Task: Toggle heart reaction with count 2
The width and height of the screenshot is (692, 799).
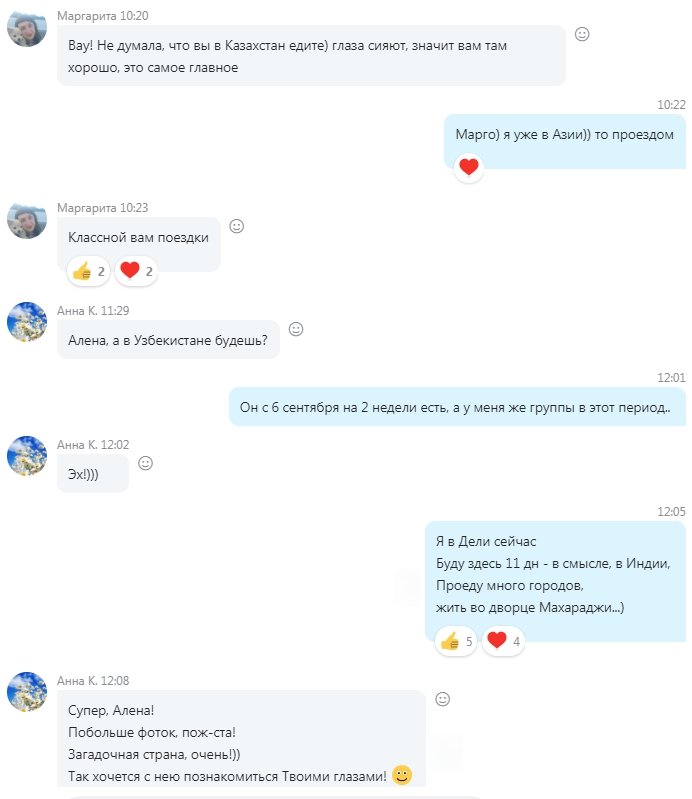Action: coord(136,271)
